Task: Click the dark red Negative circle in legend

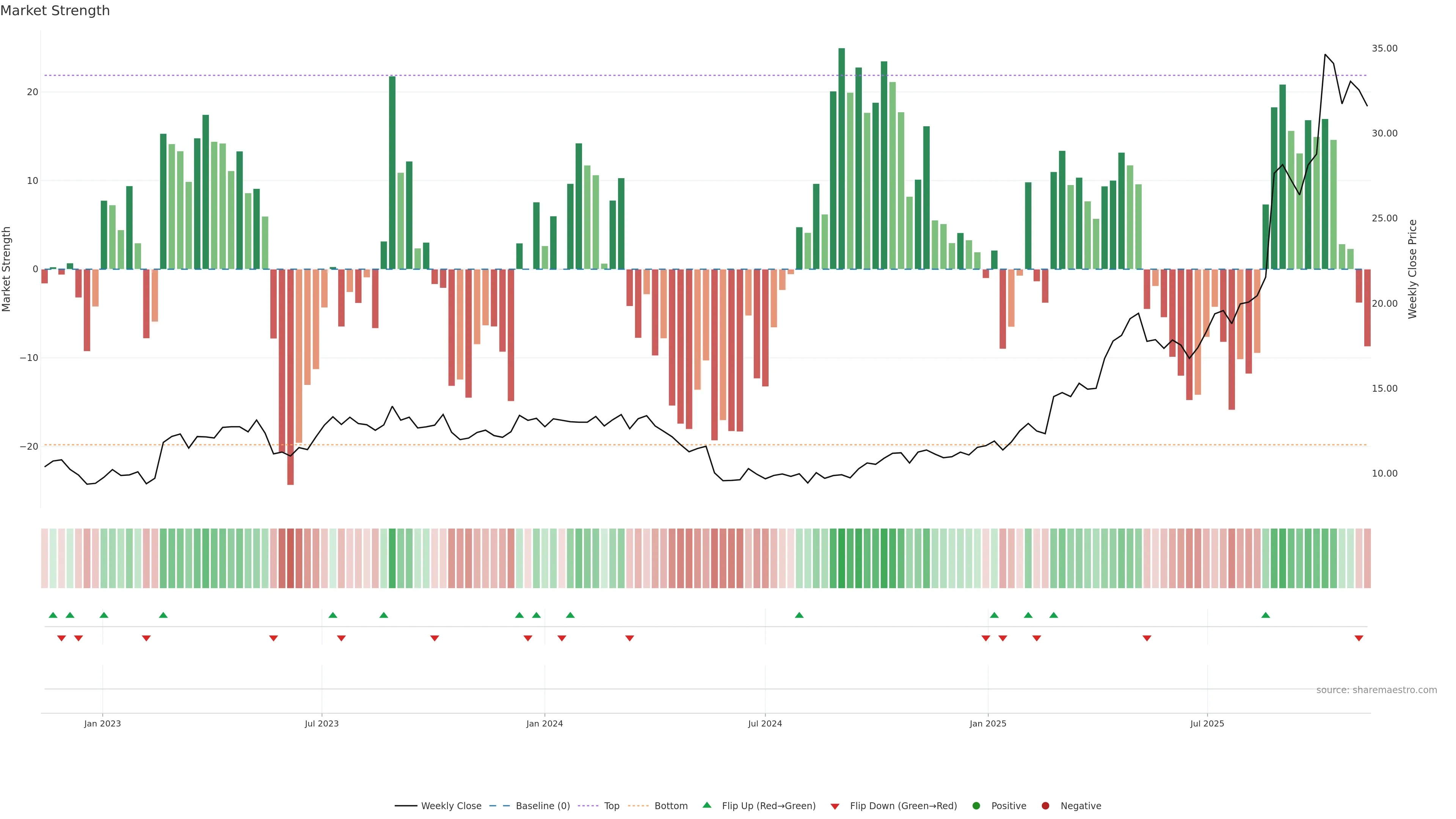Action: (x=1045, y=806)
